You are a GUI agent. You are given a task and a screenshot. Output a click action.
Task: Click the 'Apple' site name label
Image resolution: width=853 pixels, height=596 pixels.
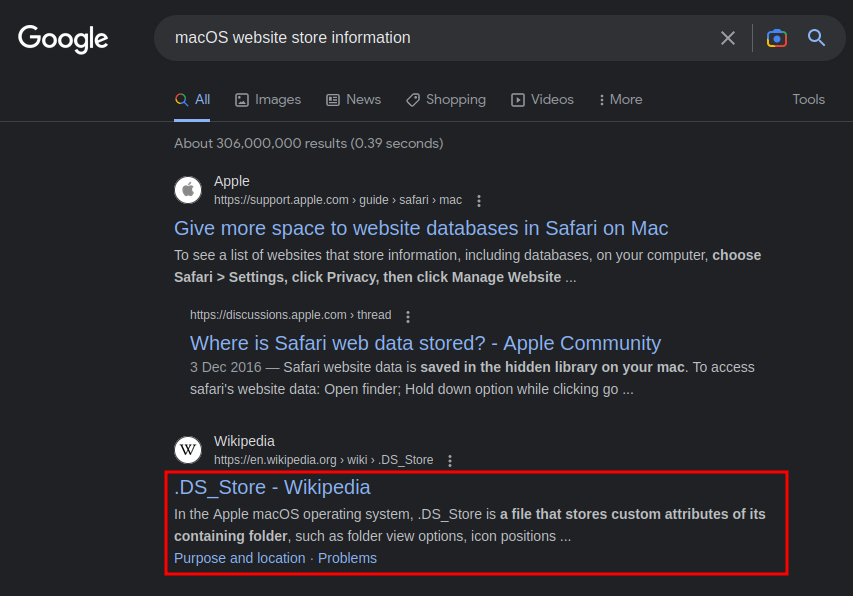(232, 181)
